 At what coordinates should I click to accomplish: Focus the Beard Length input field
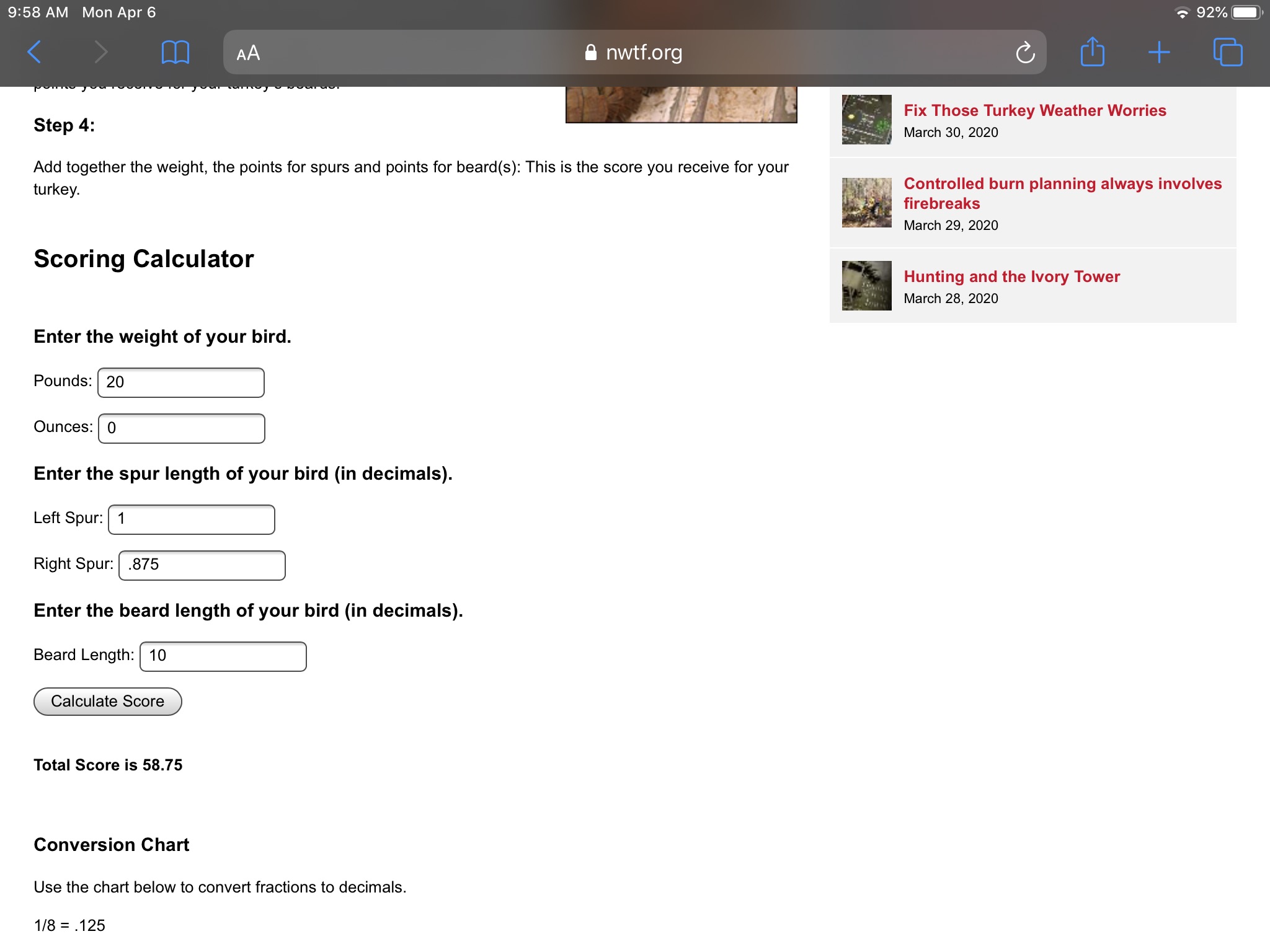tap(223, 656)
